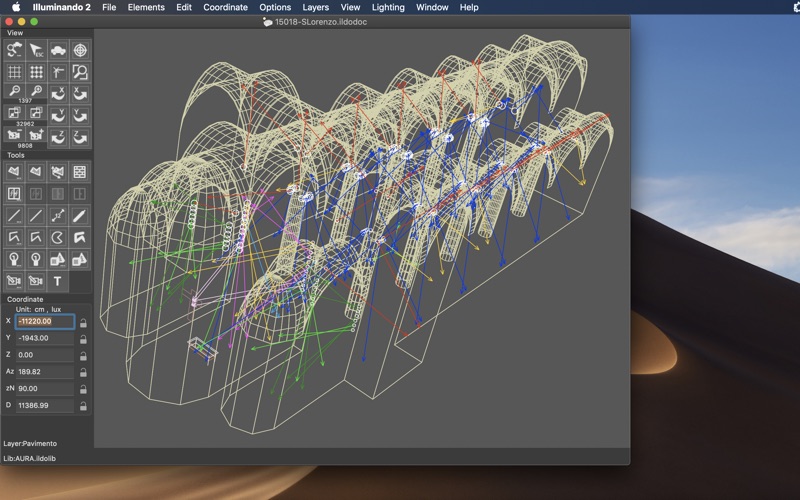The height and width of the screenshot is (500, 800).
Task: Toggle the D distance lock
Action: click(83, 407)
